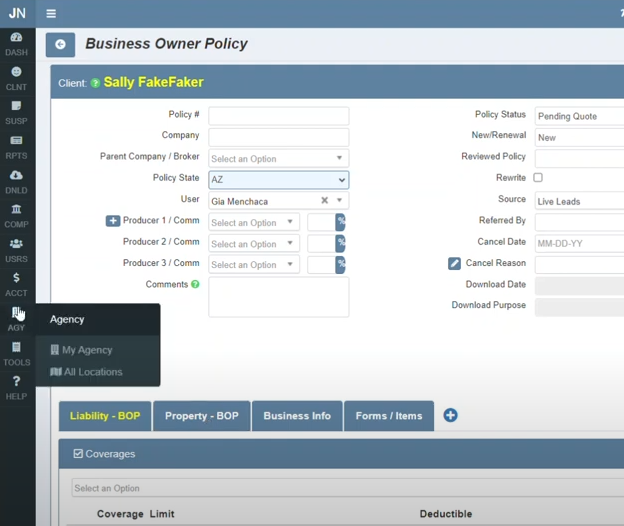Screen dimensions: 624x526
Task: Expand the Policy State dropdown
Action: pyautogui.click(x=278, y=180)
